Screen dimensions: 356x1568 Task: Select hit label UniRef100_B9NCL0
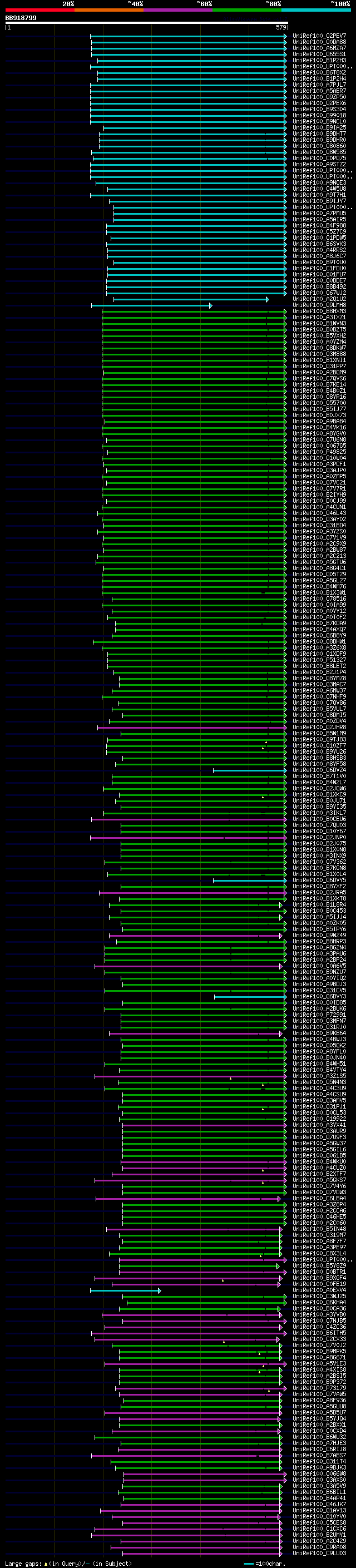pyautogui.click(x=319, y=122)
